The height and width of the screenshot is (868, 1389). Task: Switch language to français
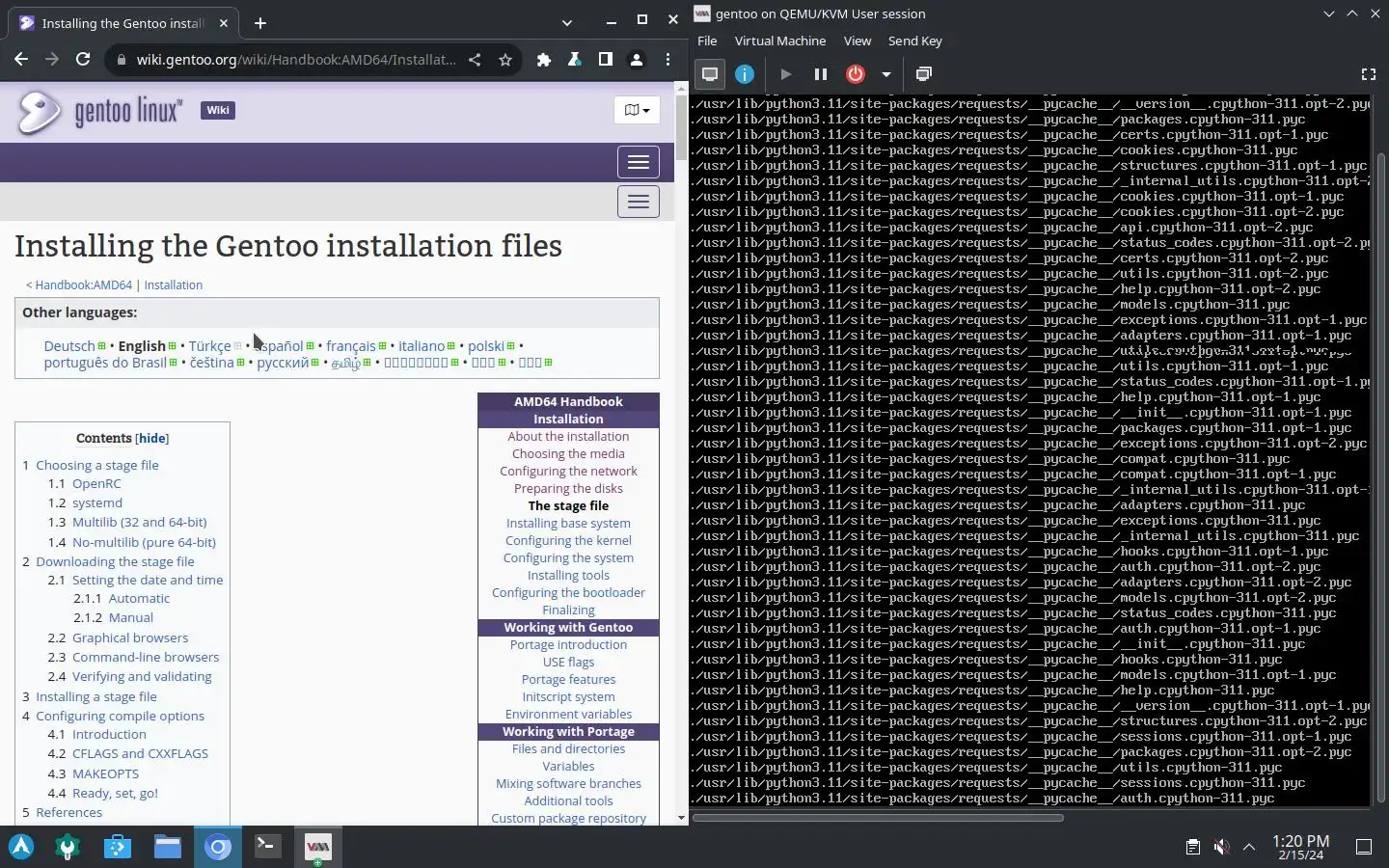(351, 345)
